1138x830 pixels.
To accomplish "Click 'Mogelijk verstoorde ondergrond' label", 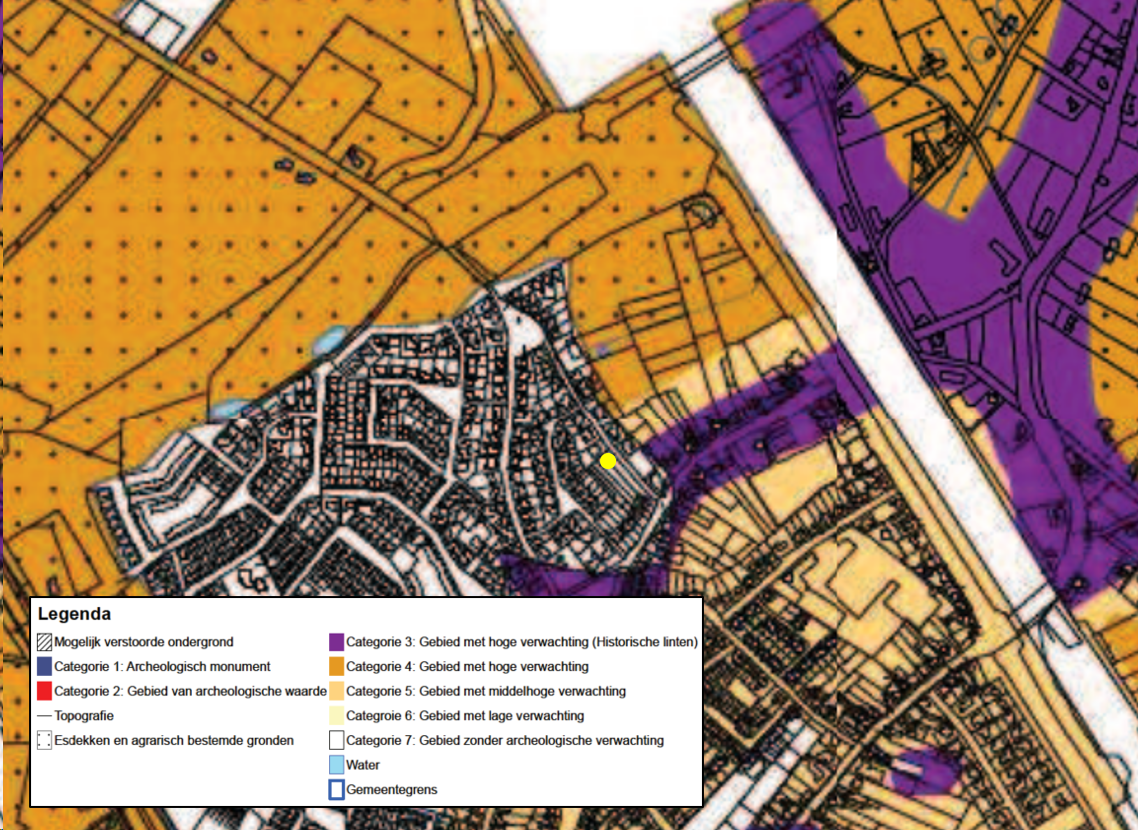I will [144, 642].
